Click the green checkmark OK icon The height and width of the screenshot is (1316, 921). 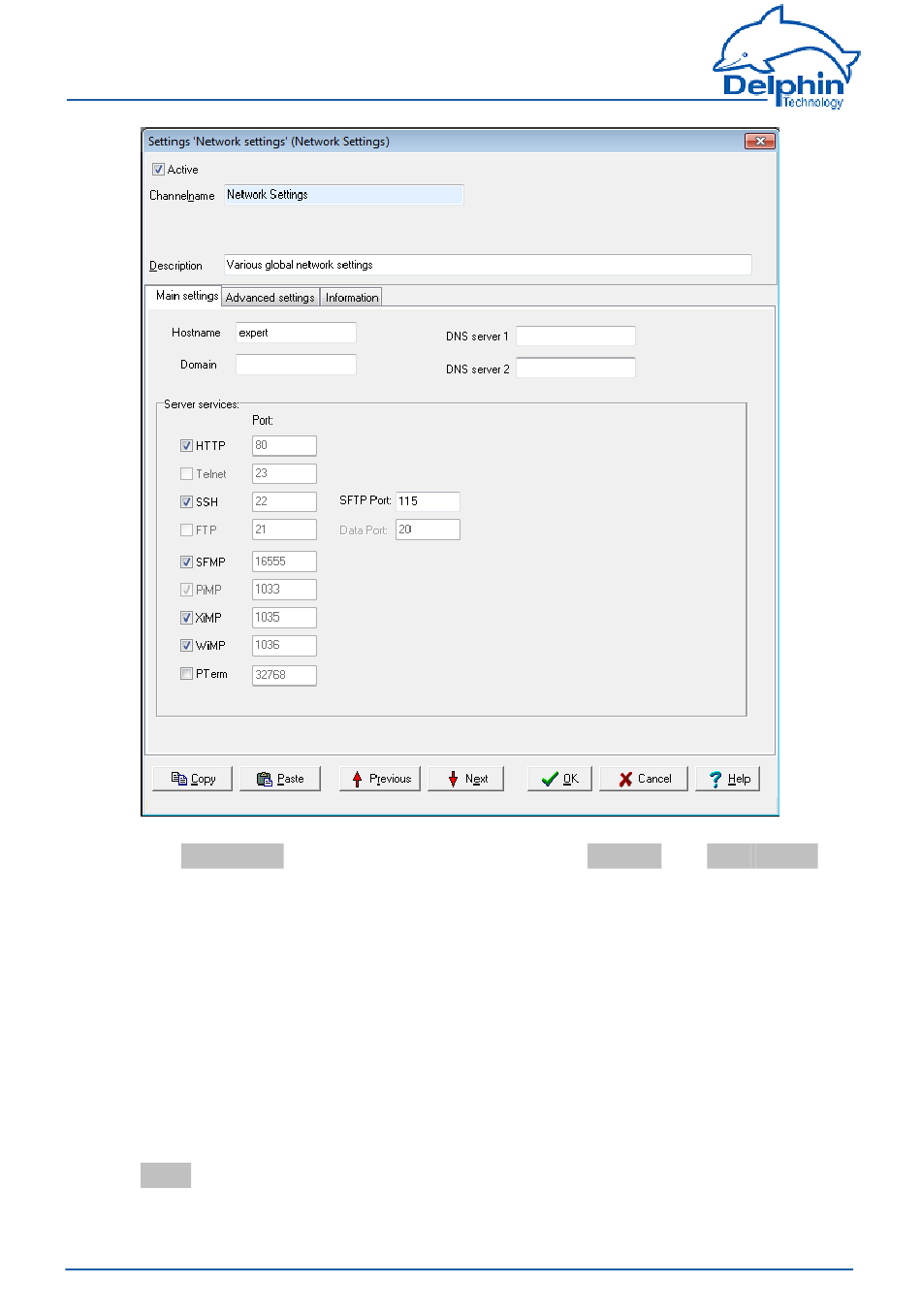(550, 779)
